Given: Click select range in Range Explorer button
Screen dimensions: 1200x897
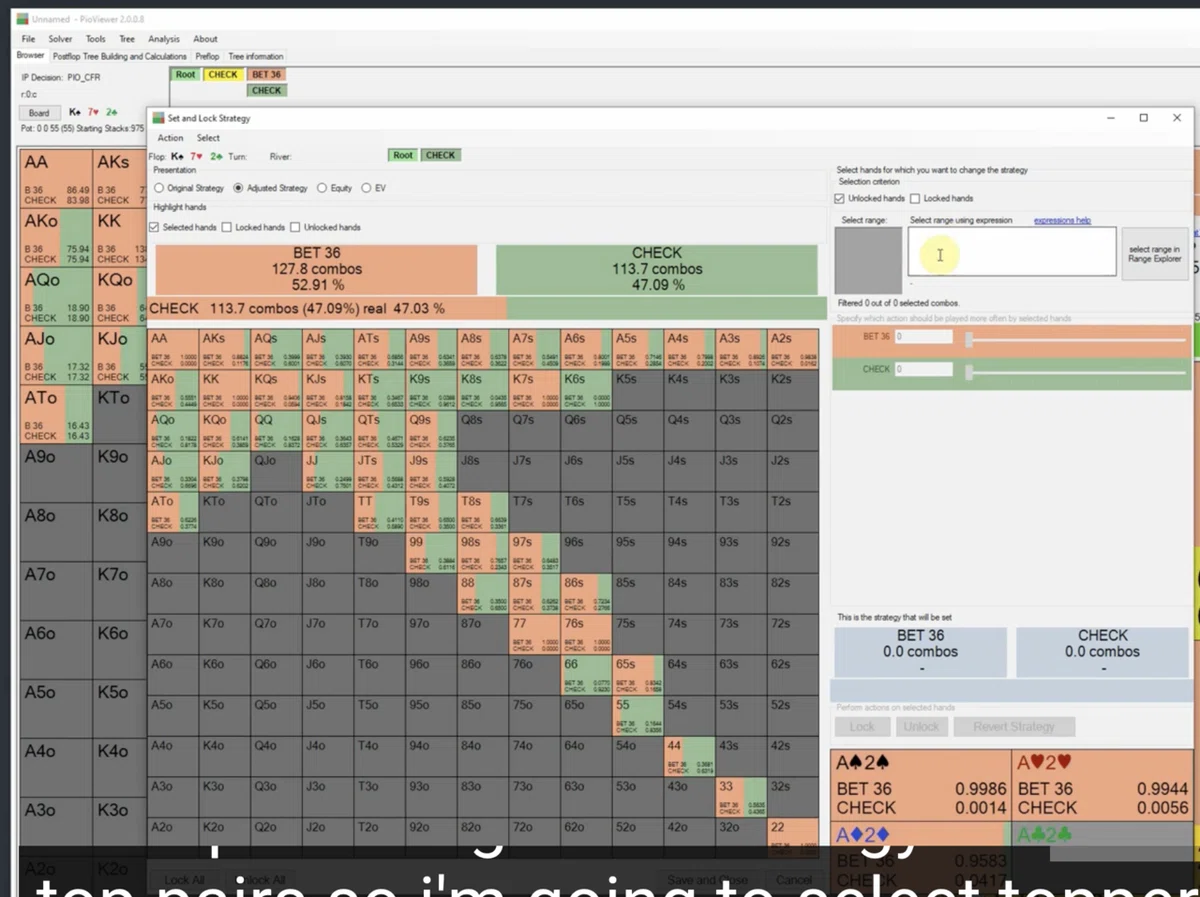Looking at the screenshot, I should coord(1155,253).
